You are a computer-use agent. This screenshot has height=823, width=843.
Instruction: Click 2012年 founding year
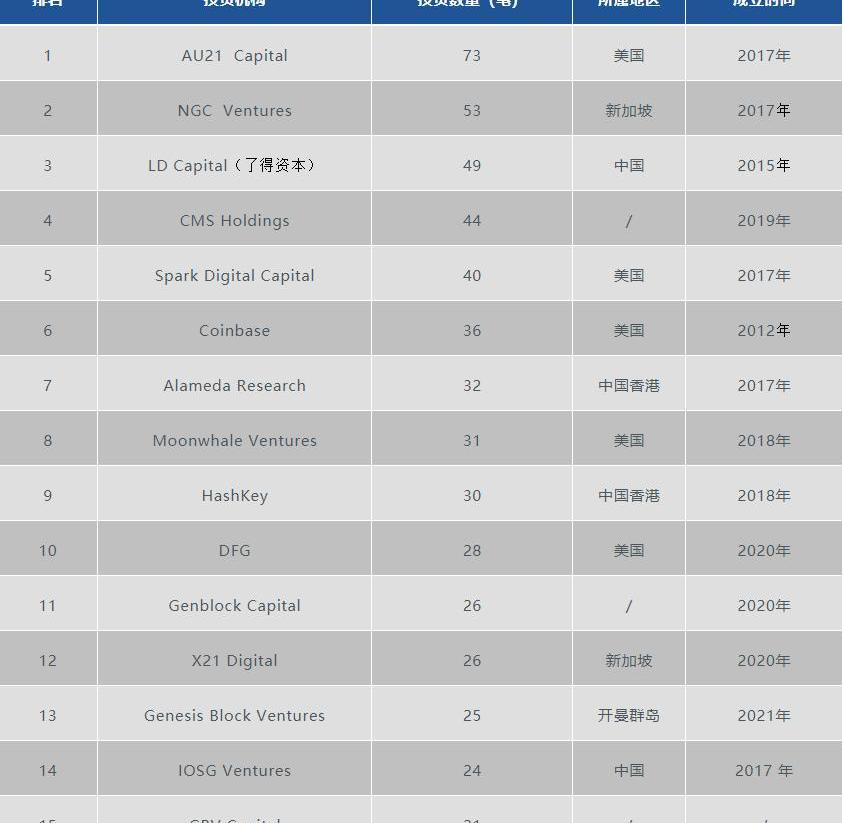click(x=763, y=330)
